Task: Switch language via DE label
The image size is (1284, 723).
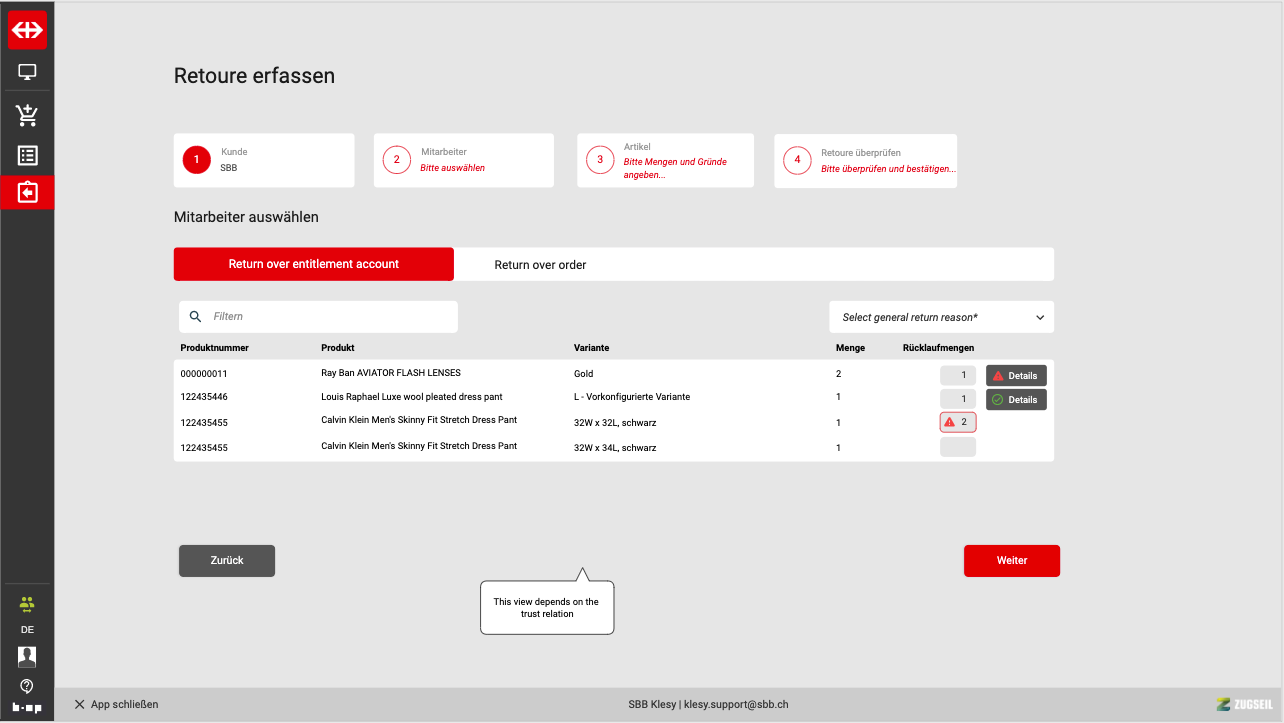Action: [x=27, y=630]
